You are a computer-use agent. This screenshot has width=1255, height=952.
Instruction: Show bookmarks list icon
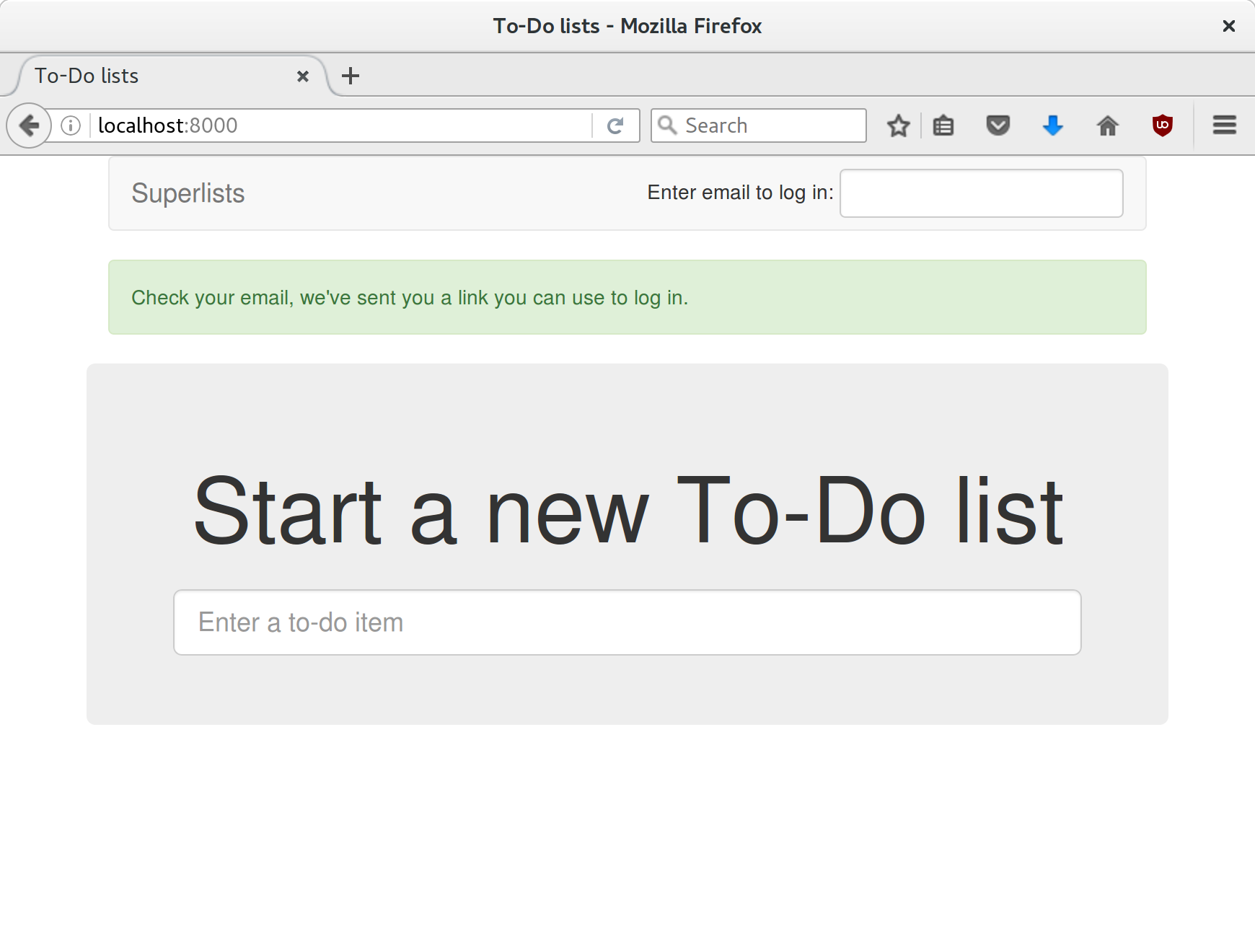click(x=943, y=125)
